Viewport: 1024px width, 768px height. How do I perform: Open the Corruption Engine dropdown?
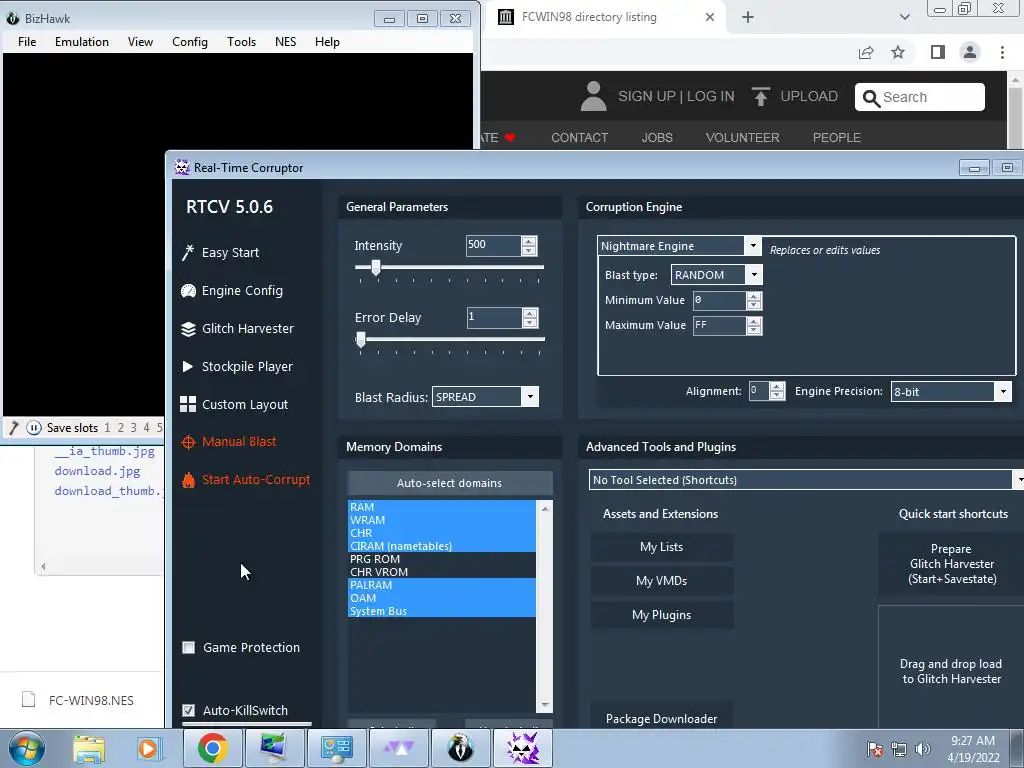[x=753, y=246]
